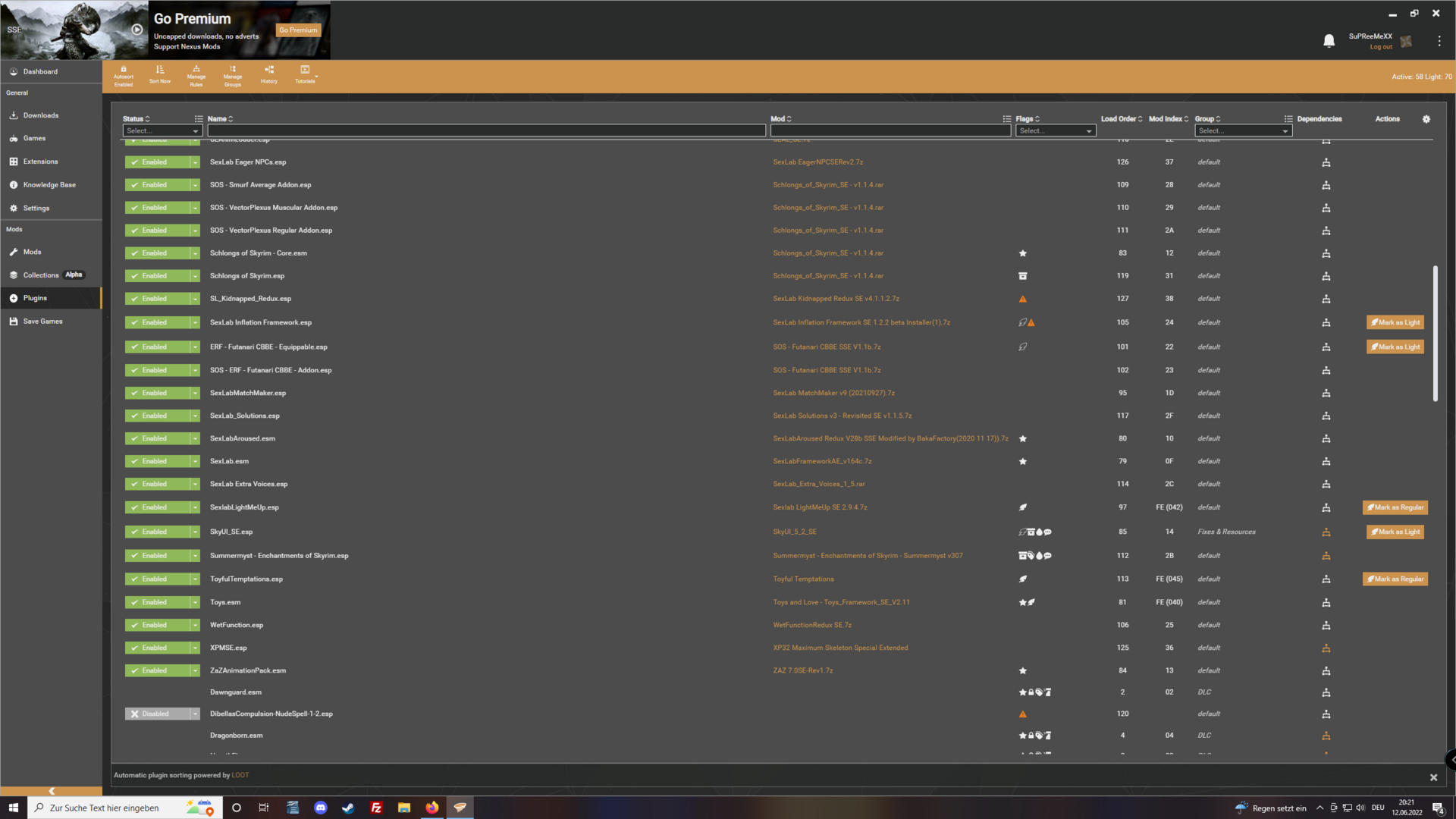Open the Extensions sidebar item
Screen dimensions: 1456x819
[x=51, y=162]
